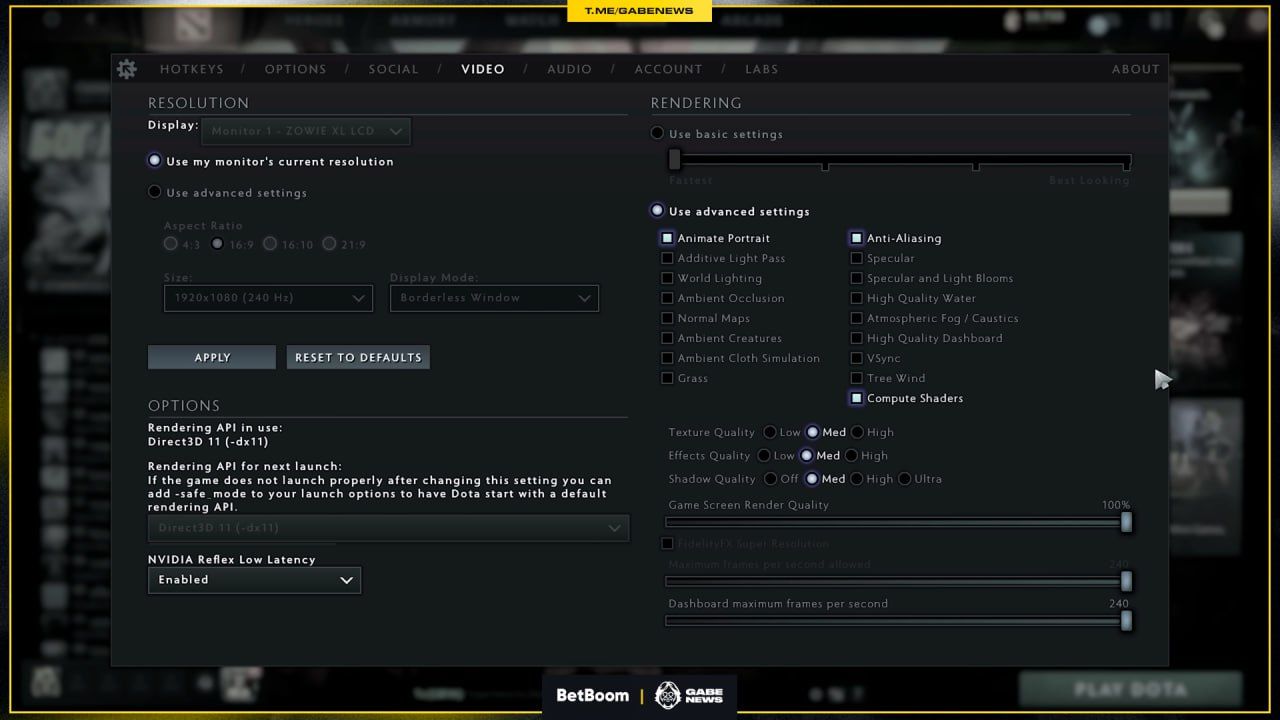
Task: Expand the resolution Size dropdown
Action: (x=268, y=298)
